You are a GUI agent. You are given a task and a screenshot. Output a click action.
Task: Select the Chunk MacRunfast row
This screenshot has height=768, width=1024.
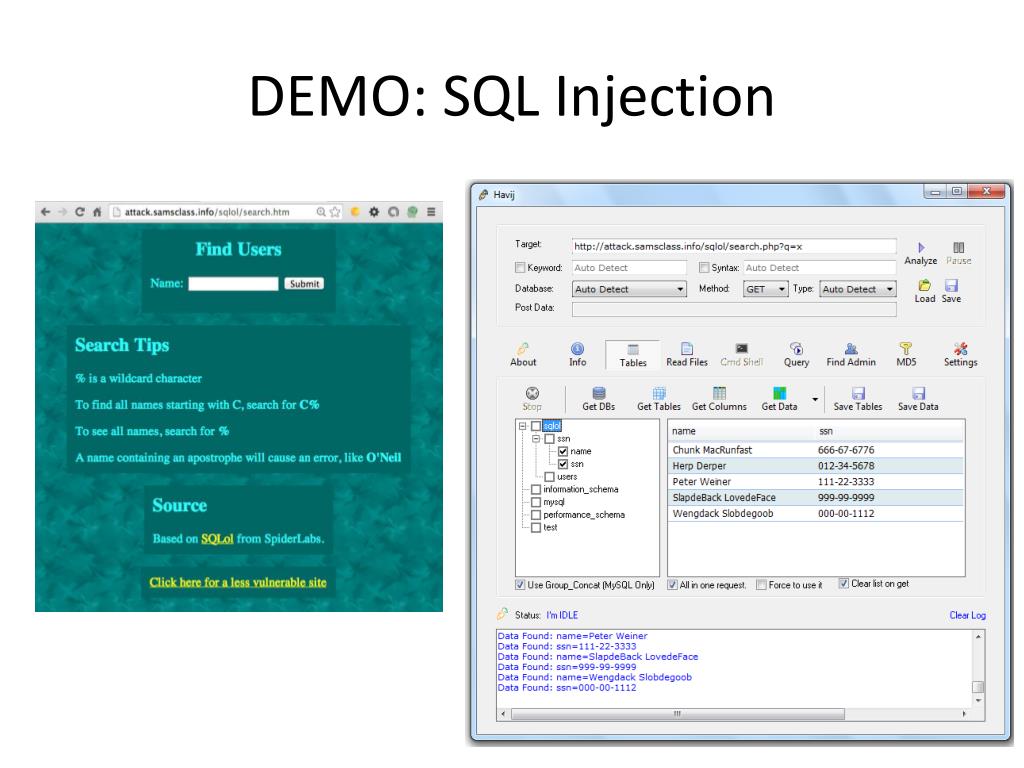click(816, 450)
